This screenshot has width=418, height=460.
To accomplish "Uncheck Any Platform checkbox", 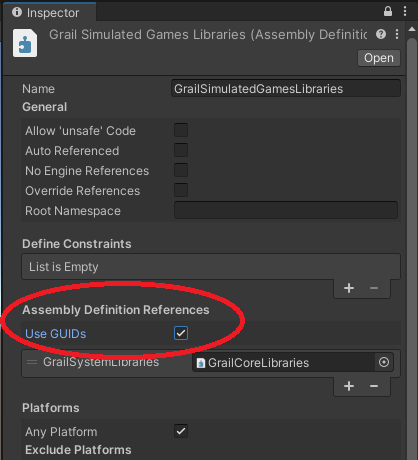I will point(181,431).
